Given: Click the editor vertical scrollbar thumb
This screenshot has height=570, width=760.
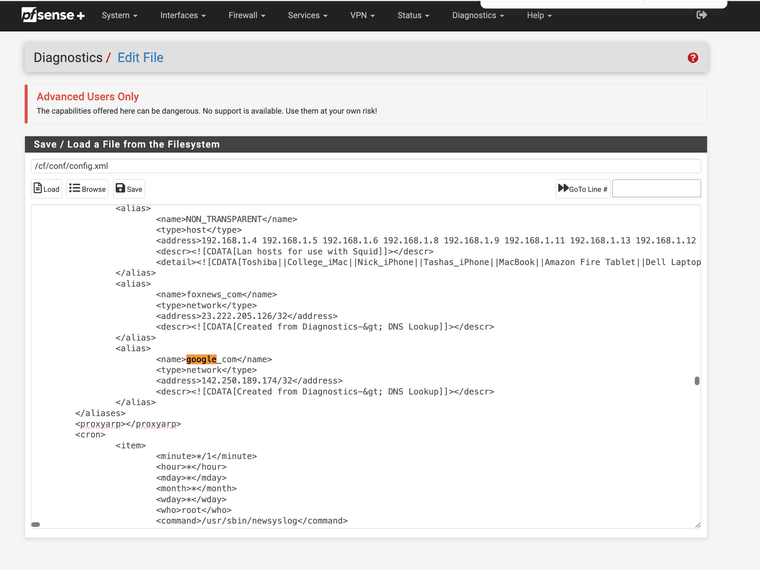Looking at the screenshot, I should (697, 381).
